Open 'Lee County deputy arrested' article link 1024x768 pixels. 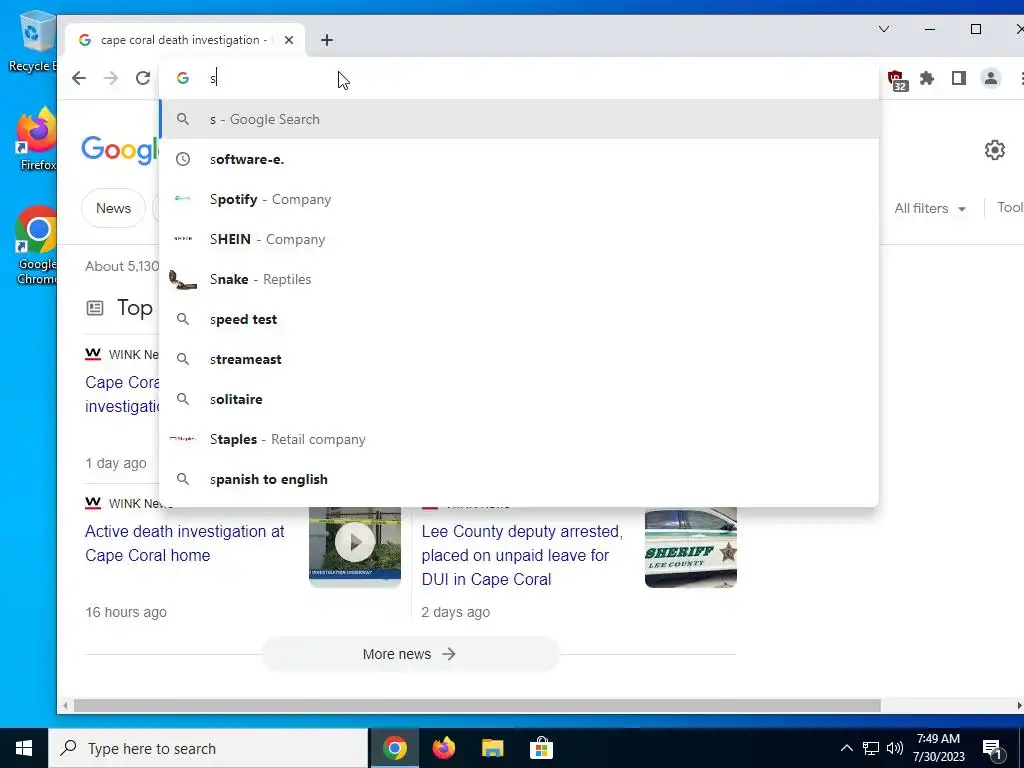click(522, 555)
